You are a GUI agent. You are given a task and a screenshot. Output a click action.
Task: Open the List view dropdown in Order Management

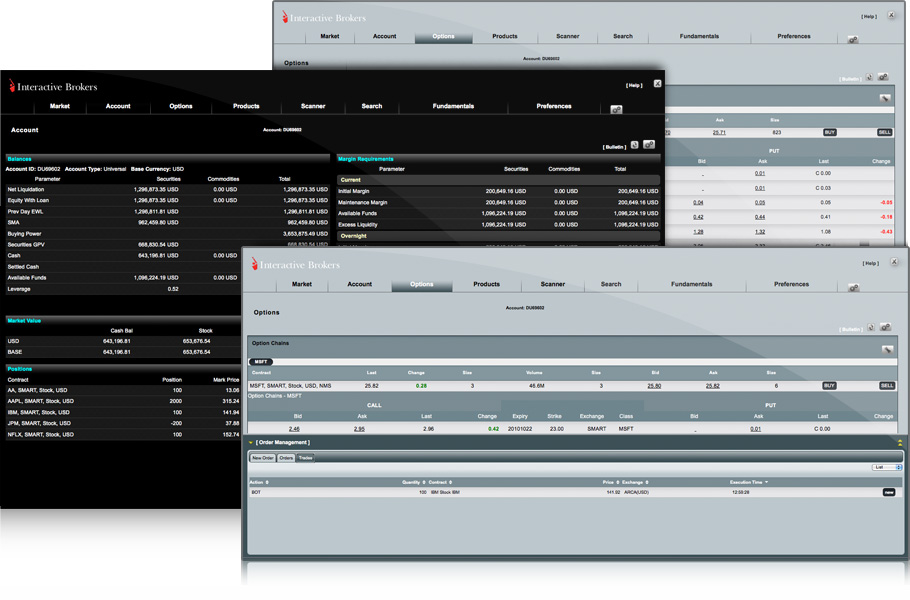click(x=887, y=467)
